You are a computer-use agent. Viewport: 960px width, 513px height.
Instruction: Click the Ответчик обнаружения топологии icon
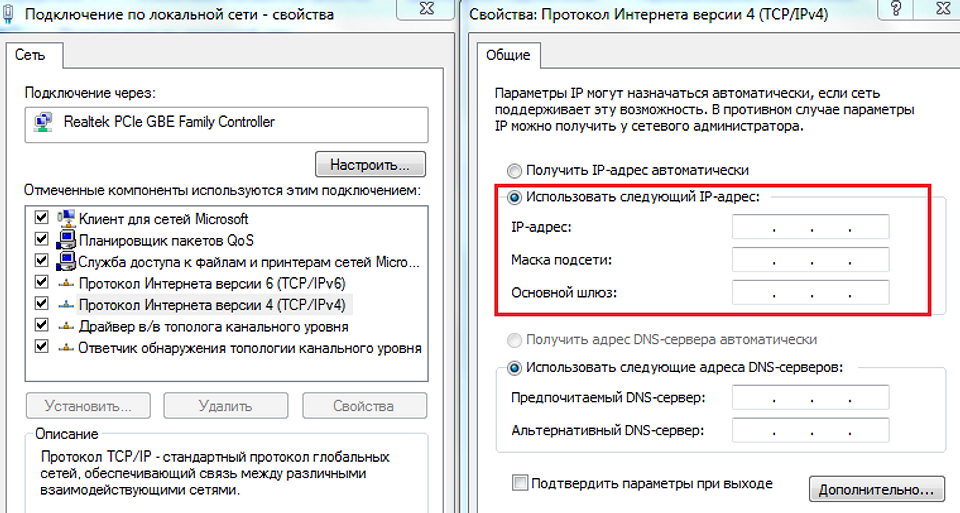pyautogui.click(x=66, y=348)
